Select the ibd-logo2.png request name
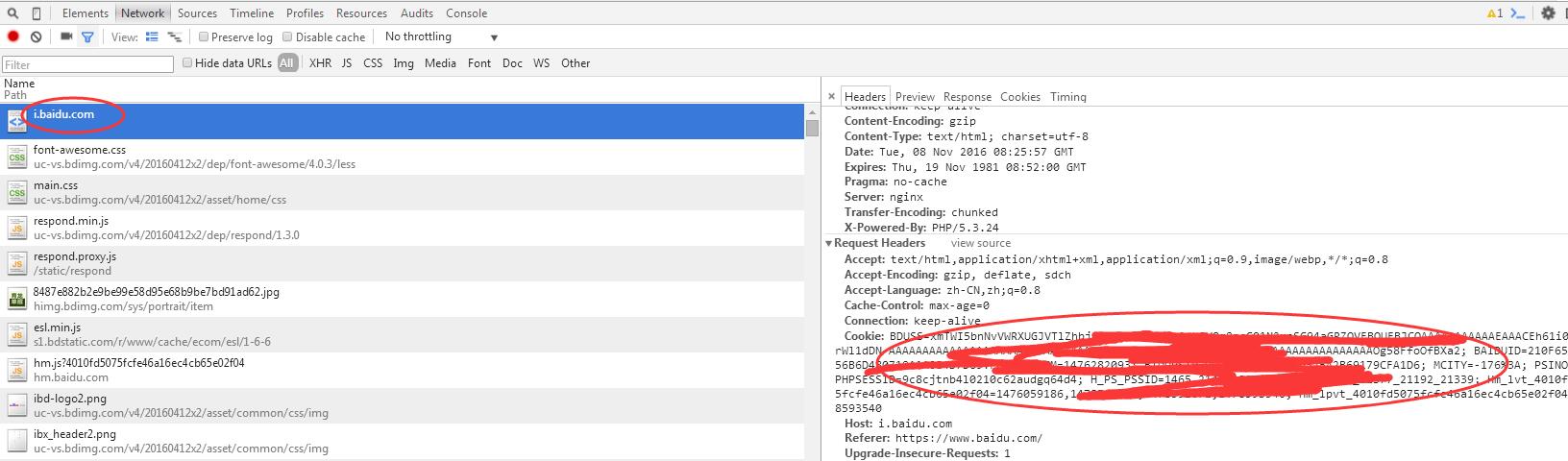 click(x=70, y=399)
